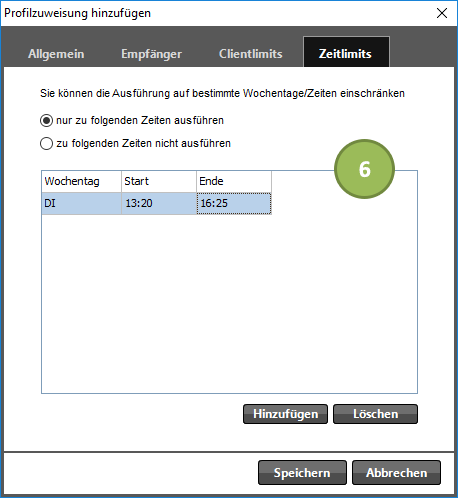Sort by the Wochentag column header
This screenshot has height=498, width=458.
click(x=82, y=181)
